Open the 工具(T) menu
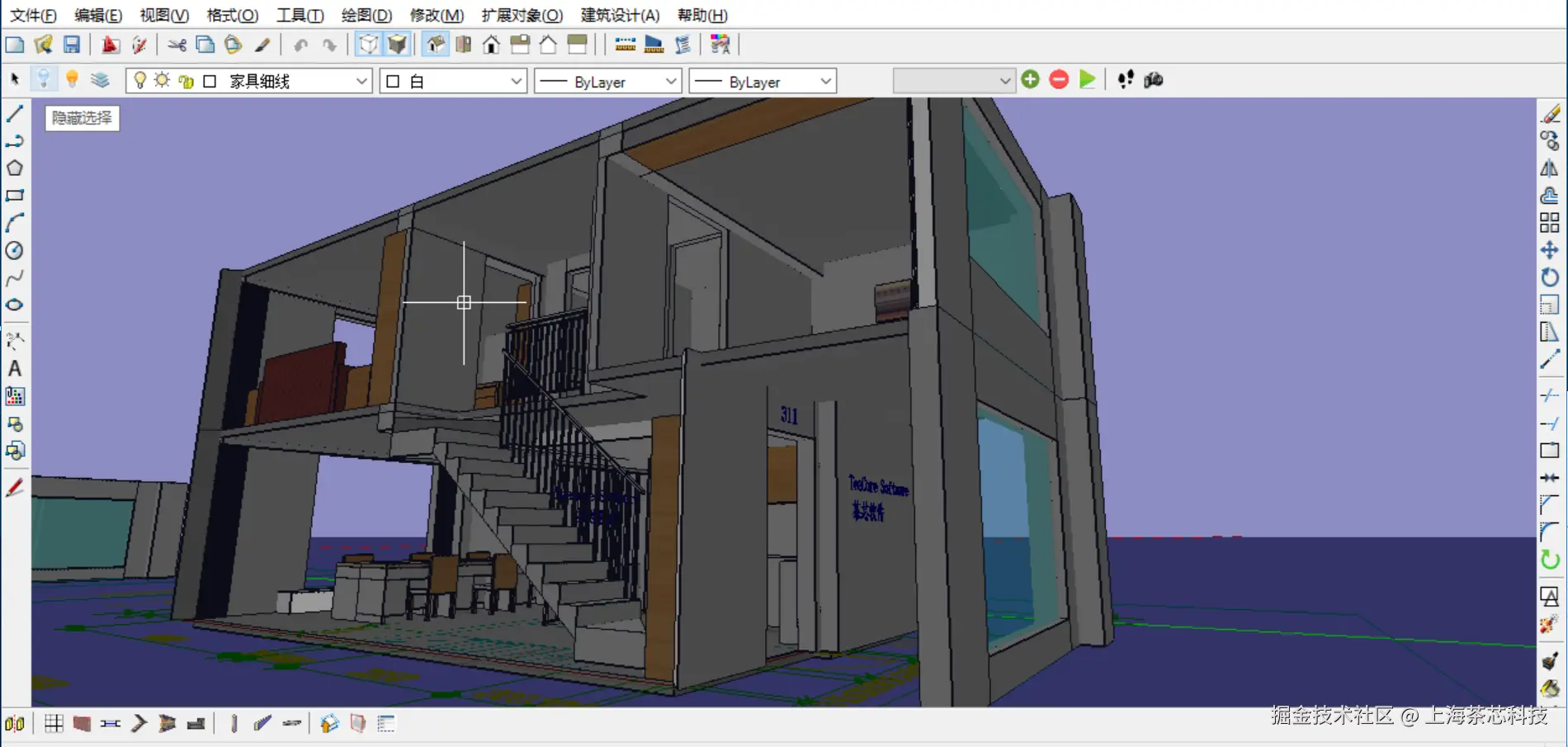1568x747 pixels. pyautogui.click(x=300, y=15)
